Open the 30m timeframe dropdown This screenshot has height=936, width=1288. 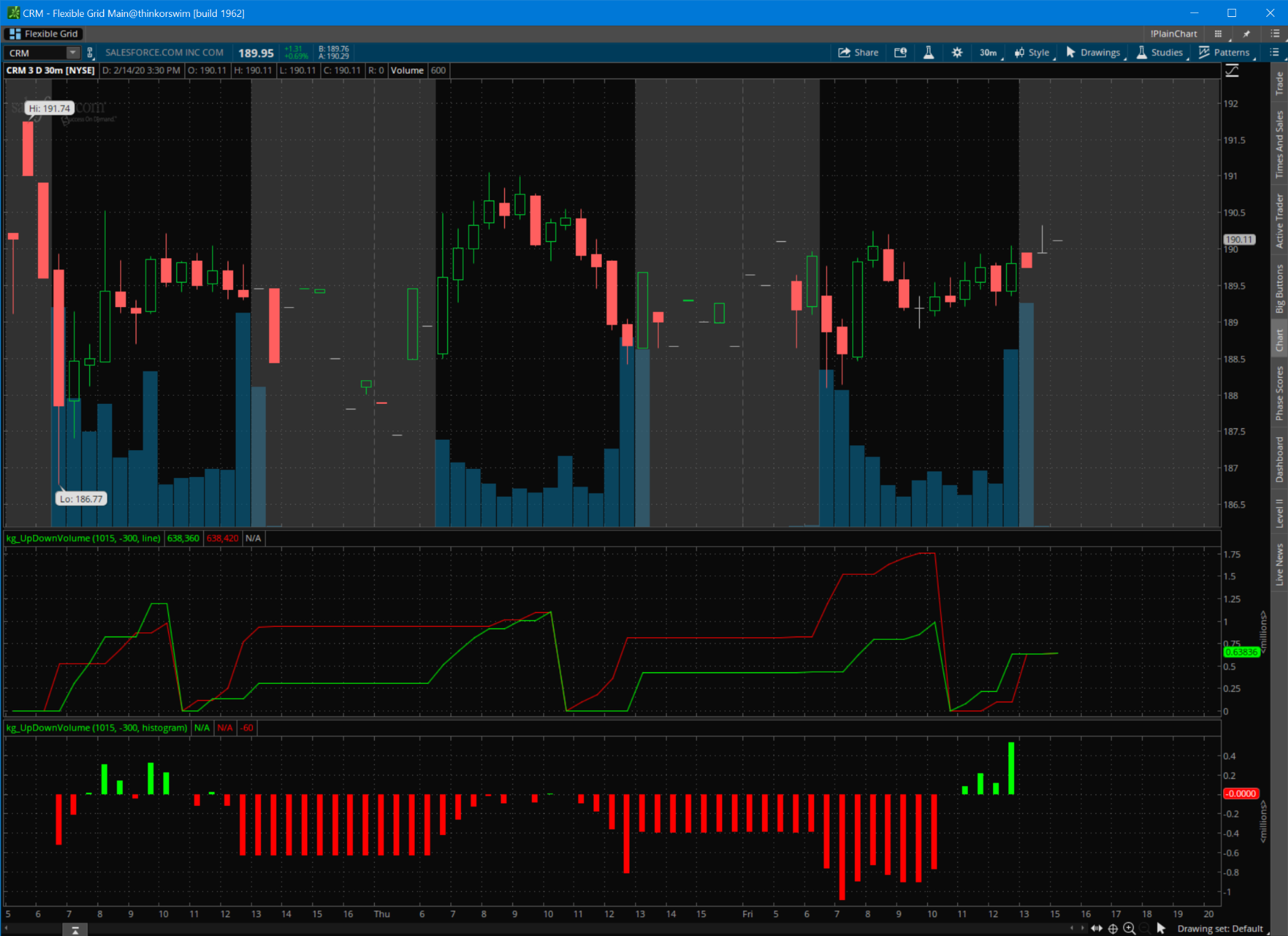click(x=990, y=52)
